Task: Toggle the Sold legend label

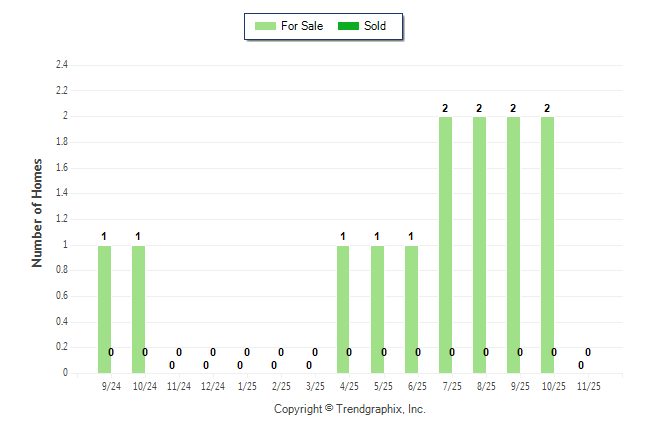Action: [375, 26]
